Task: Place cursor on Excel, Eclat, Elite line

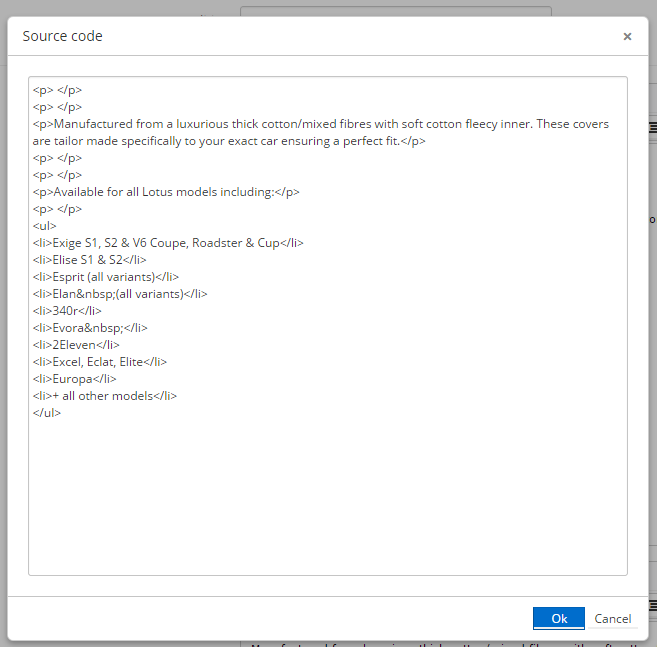Action: 100,362
